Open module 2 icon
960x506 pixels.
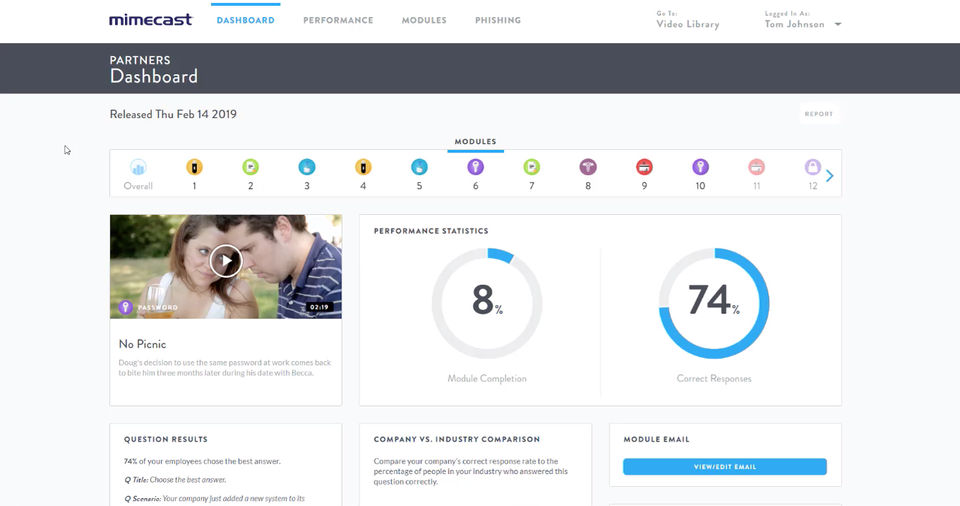pyautogui.click(x=250, y=167)
